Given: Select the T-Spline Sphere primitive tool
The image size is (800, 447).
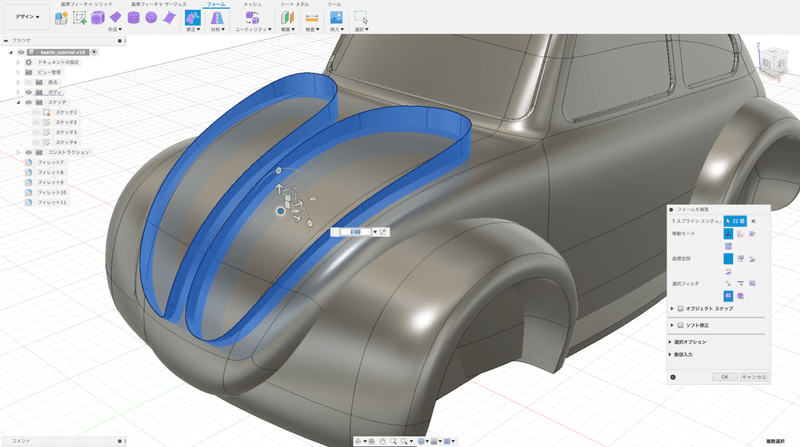Looking at the screenshot, I should point(151,18).
